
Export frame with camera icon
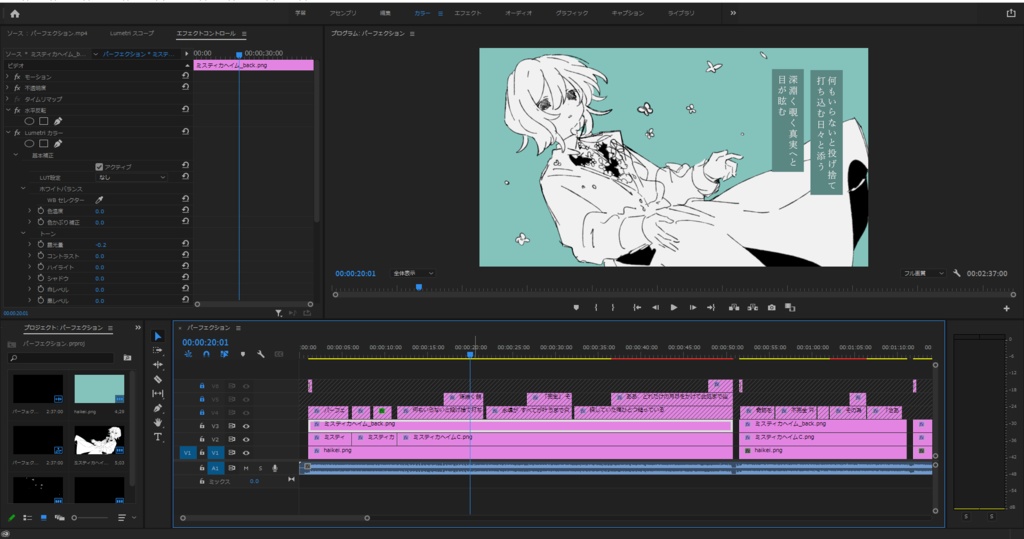click(771, 307)
